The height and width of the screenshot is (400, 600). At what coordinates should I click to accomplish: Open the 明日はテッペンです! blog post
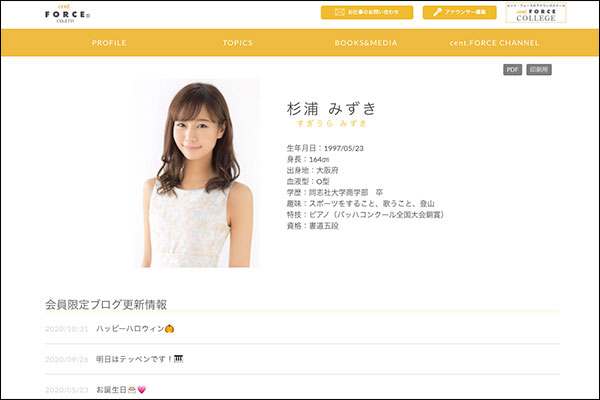[x=134, y=359]
